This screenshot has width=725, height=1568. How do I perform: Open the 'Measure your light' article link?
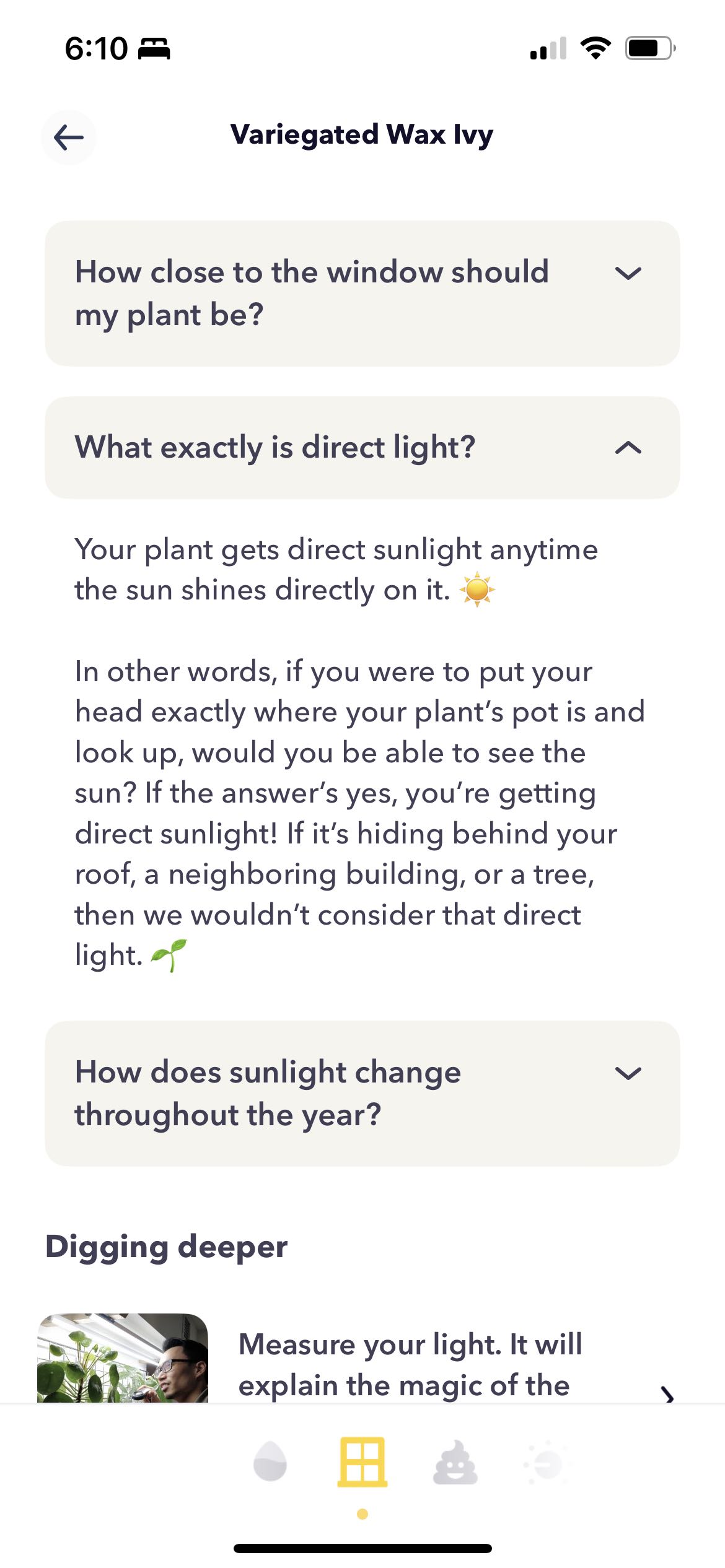pos(410,1364)
